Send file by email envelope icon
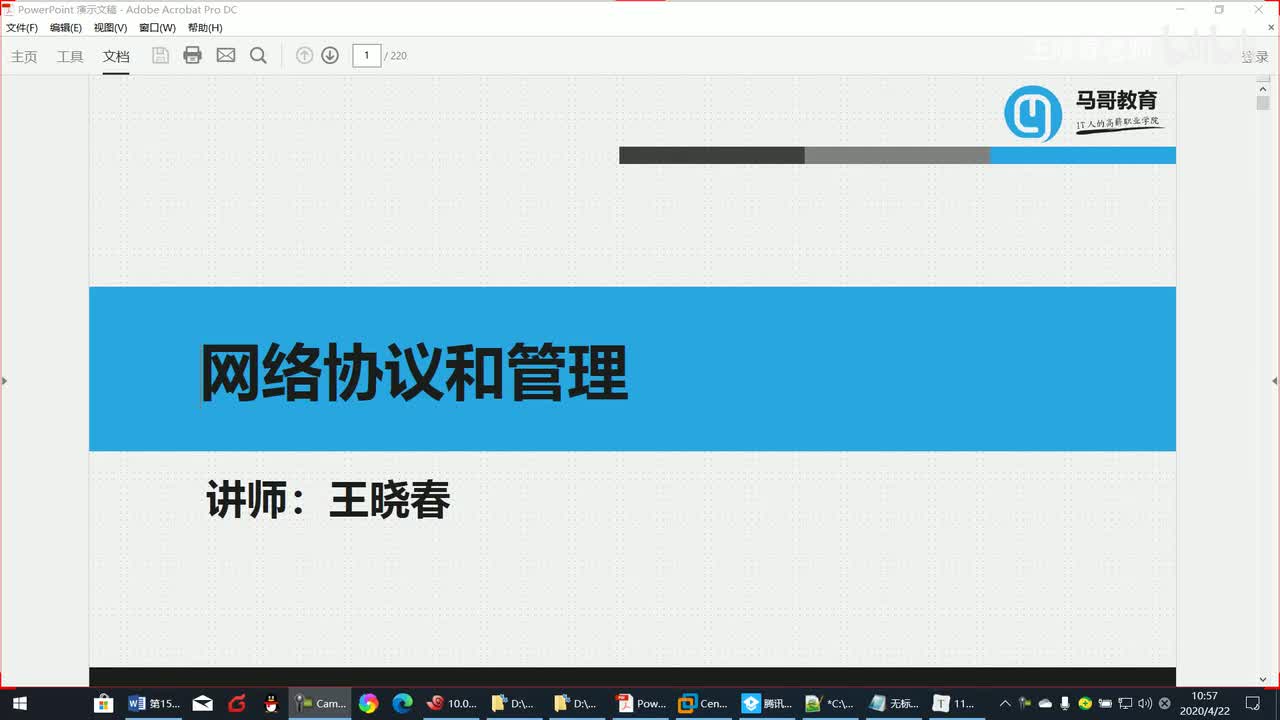Viewport: 1280px width, 720px height. pos(226,55)
